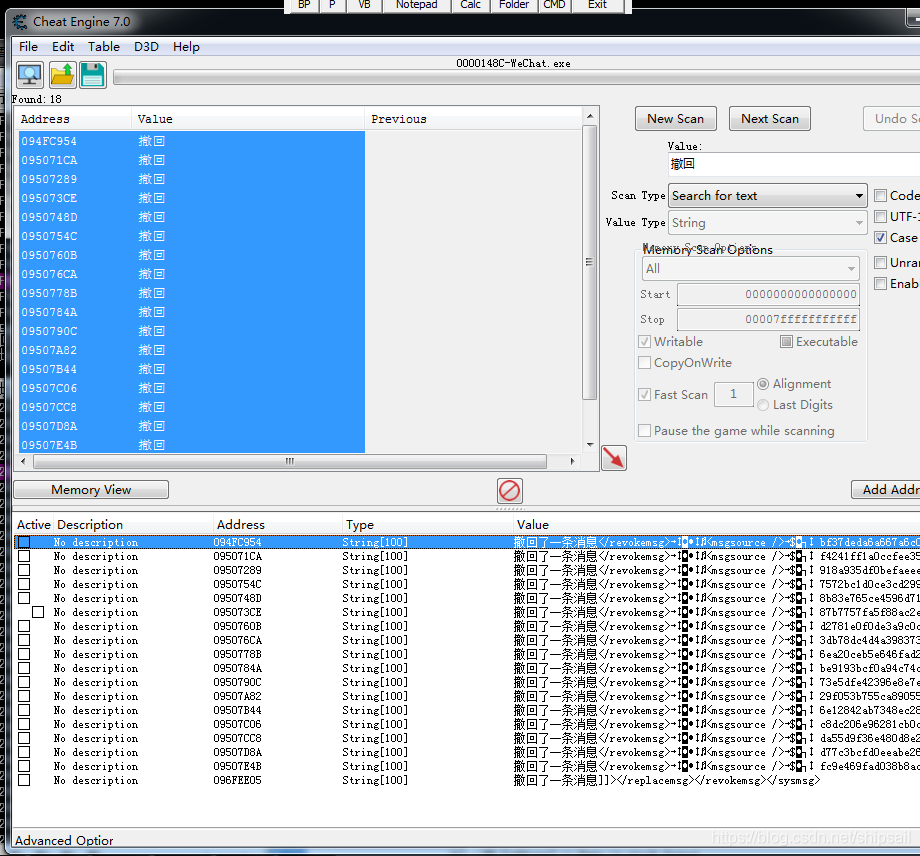Viewport: 920px width, 856px height.
Task: Toggle the Codepage checkbox
Action: coord(880,196)
